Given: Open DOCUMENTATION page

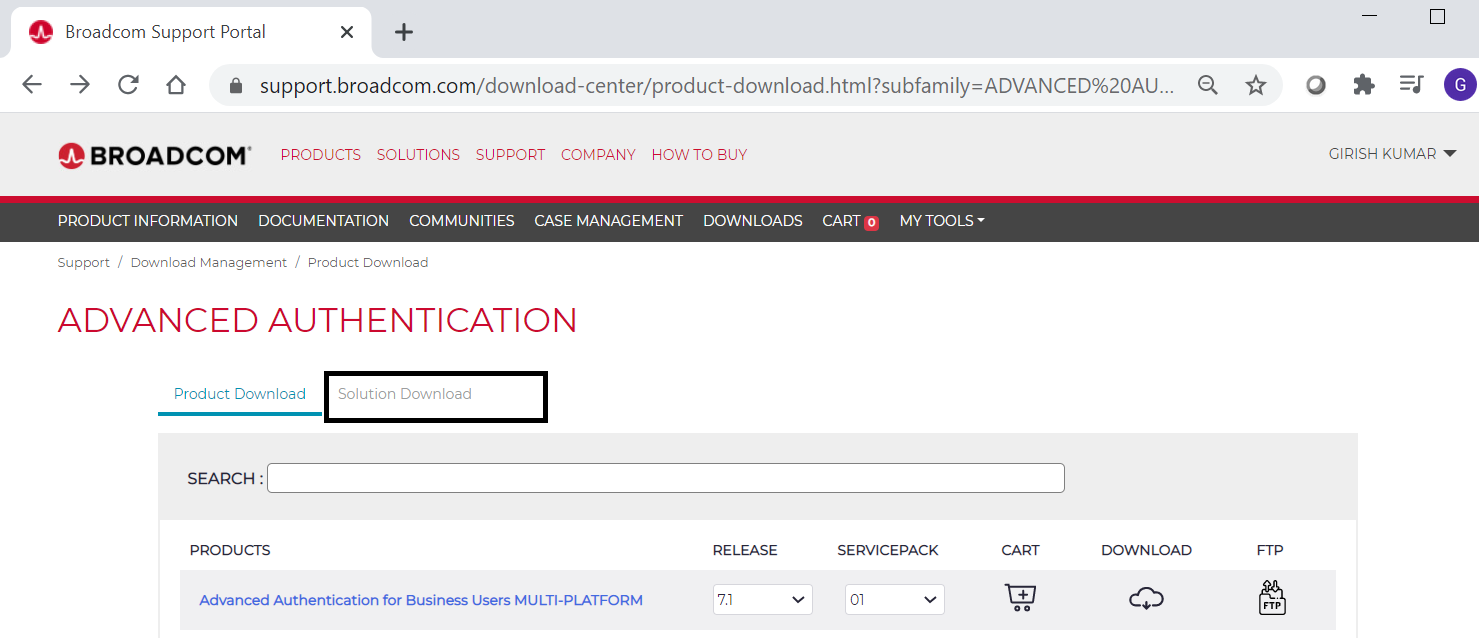Looking at the screenshot, I should pos(323,221).
